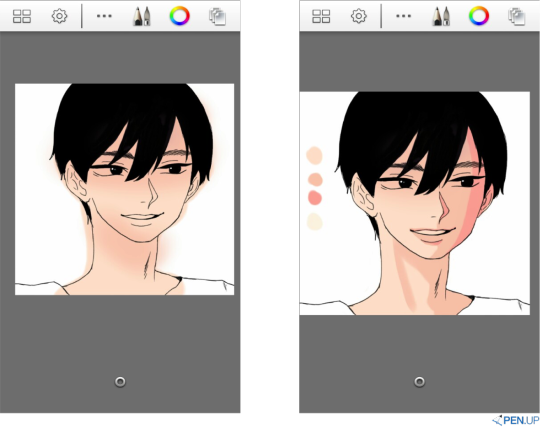Image resolution: width=540 pixels, height=428 pixels.
Task: Pick the medium peach swatch on right canvas
Action: click(x=315, y=179)
